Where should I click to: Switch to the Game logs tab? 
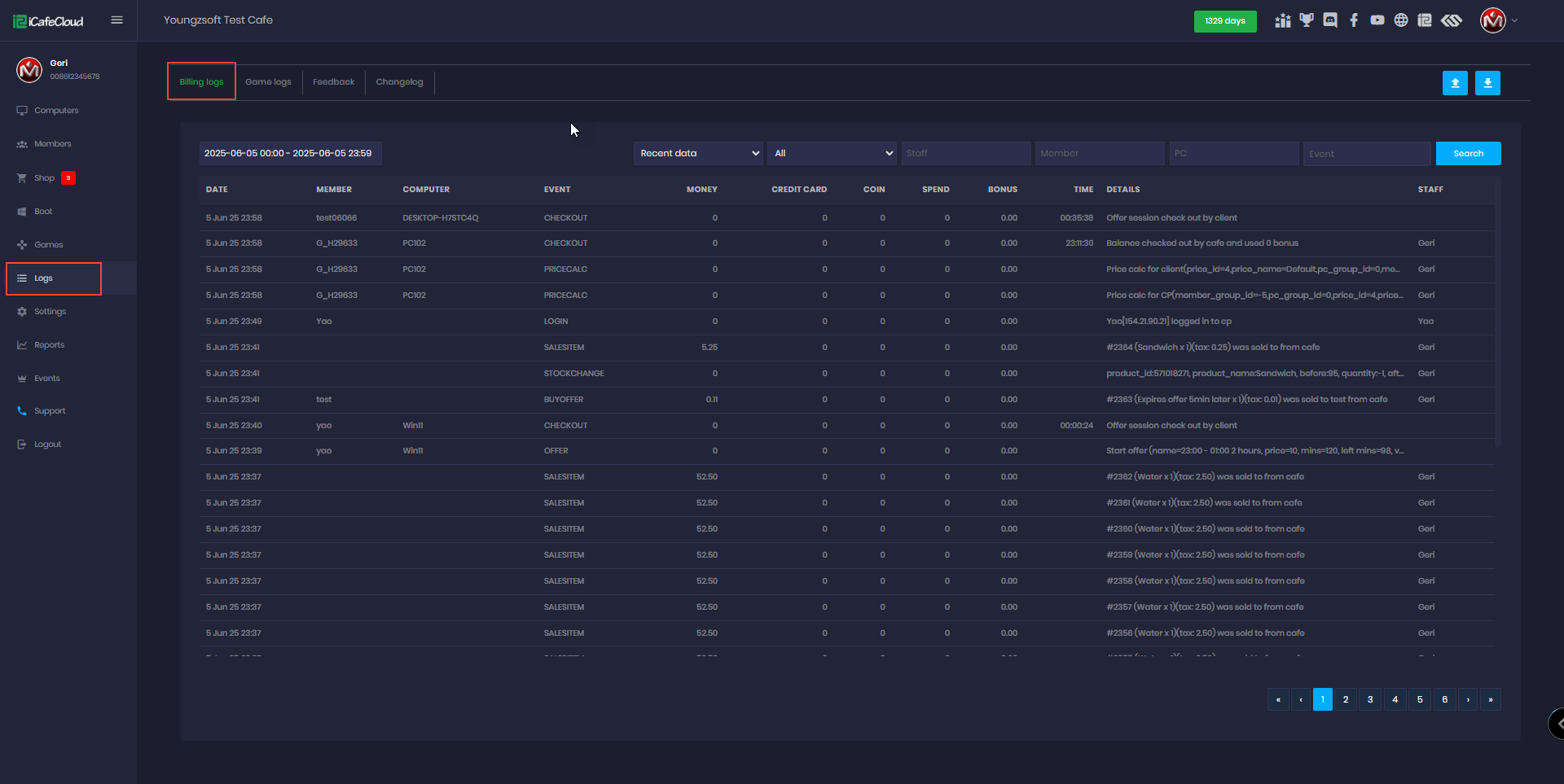268,81
